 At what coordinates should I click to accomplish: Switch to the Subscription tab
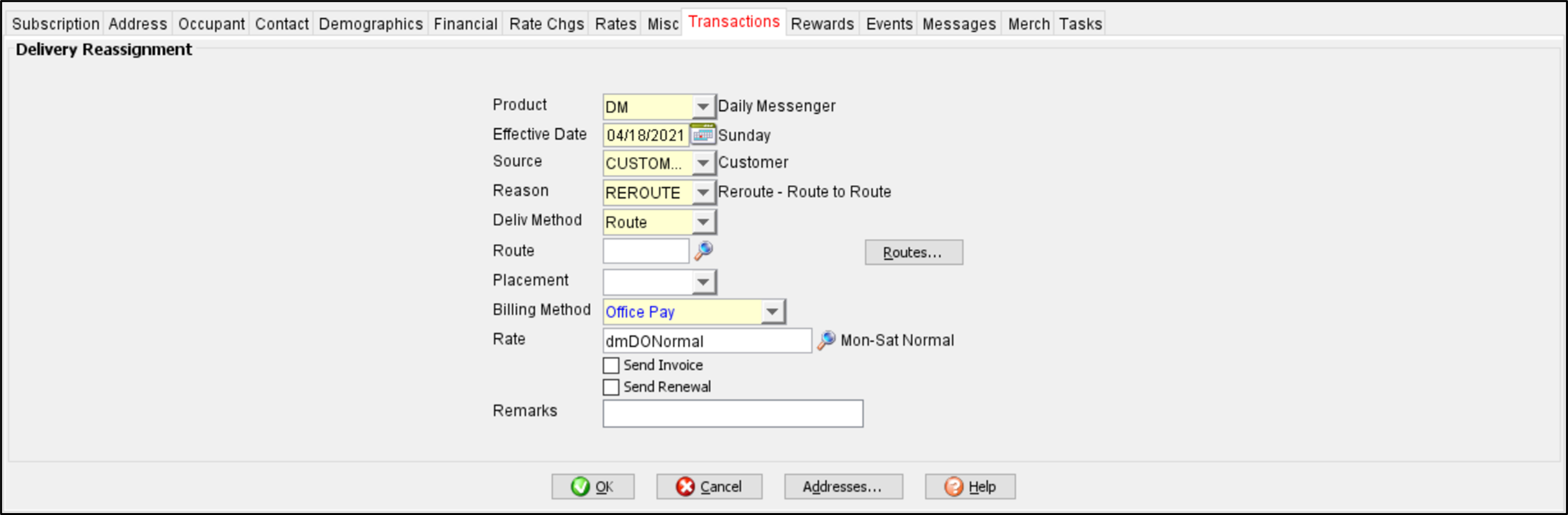point(56,24)
